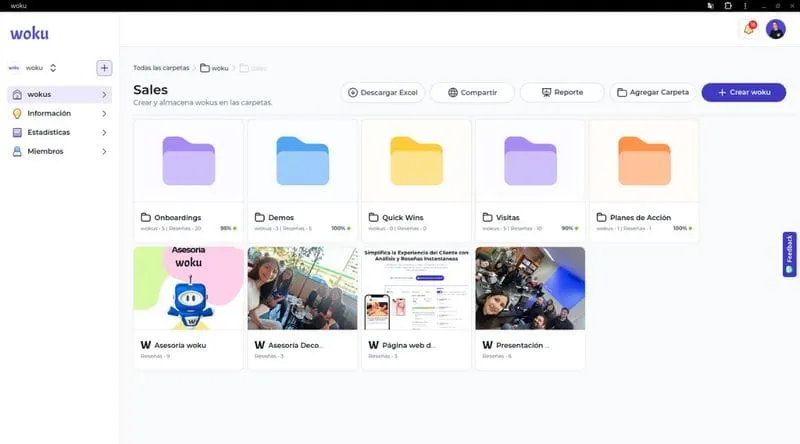Click the Onboardings folder name
Screen dimensions: 800x444
pos(178,217)
